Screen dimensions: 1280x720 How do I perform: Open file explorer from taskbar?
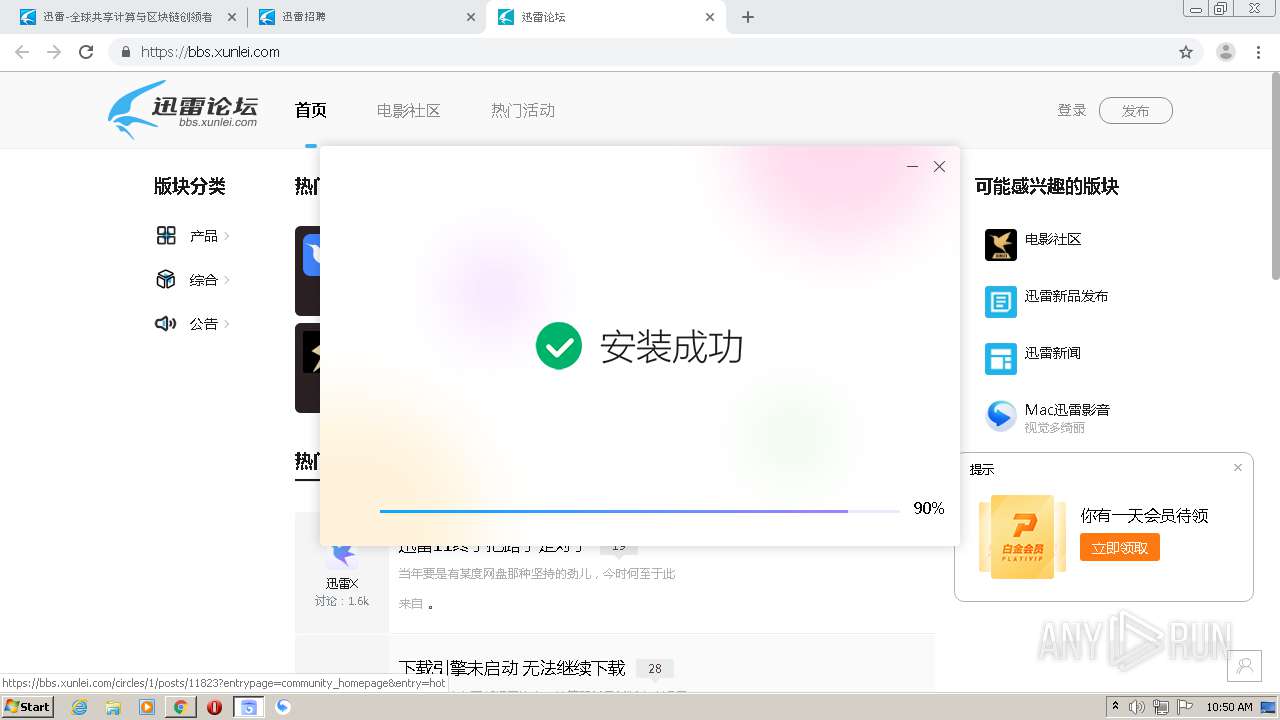tap(113, 707)
